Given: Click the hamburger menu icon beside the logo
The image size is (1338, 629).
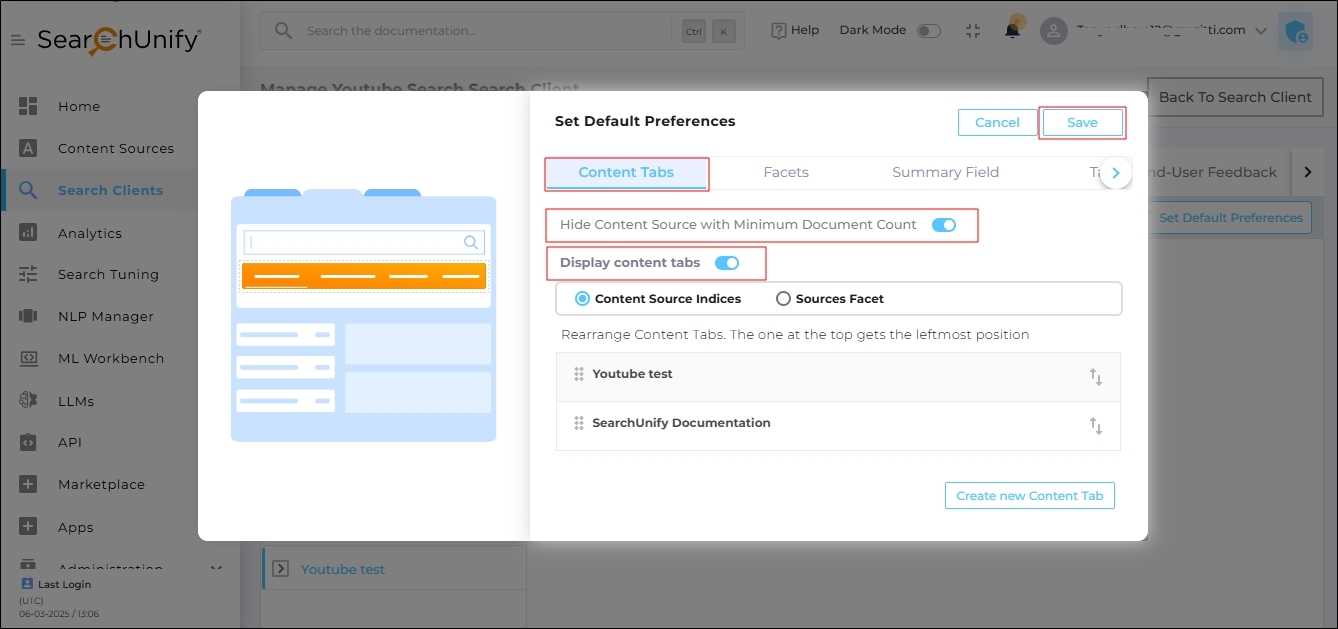Looking at the screenshot, I should (x=18, y=40).
